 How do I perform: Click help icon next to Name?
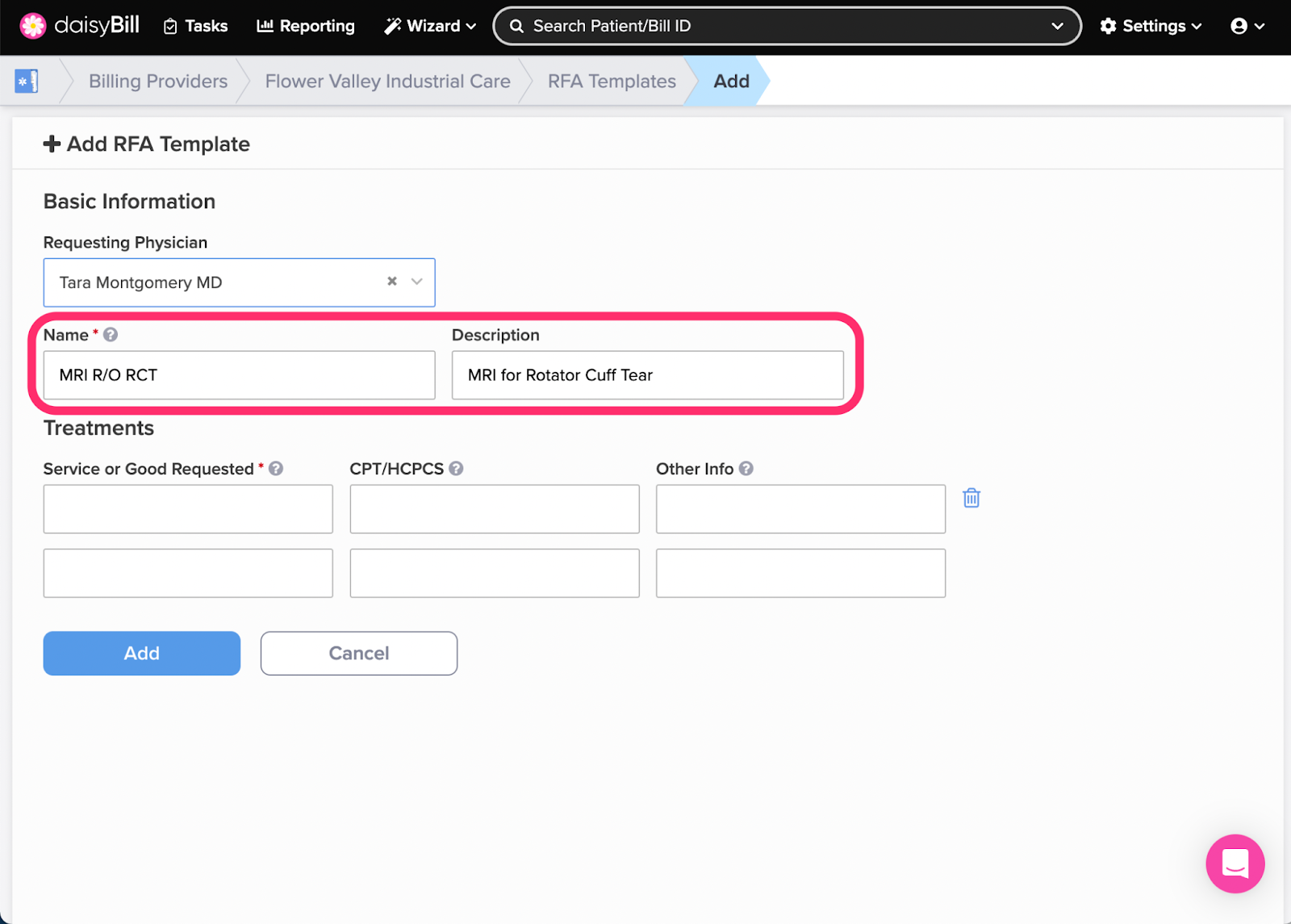(x=111, y=335)
